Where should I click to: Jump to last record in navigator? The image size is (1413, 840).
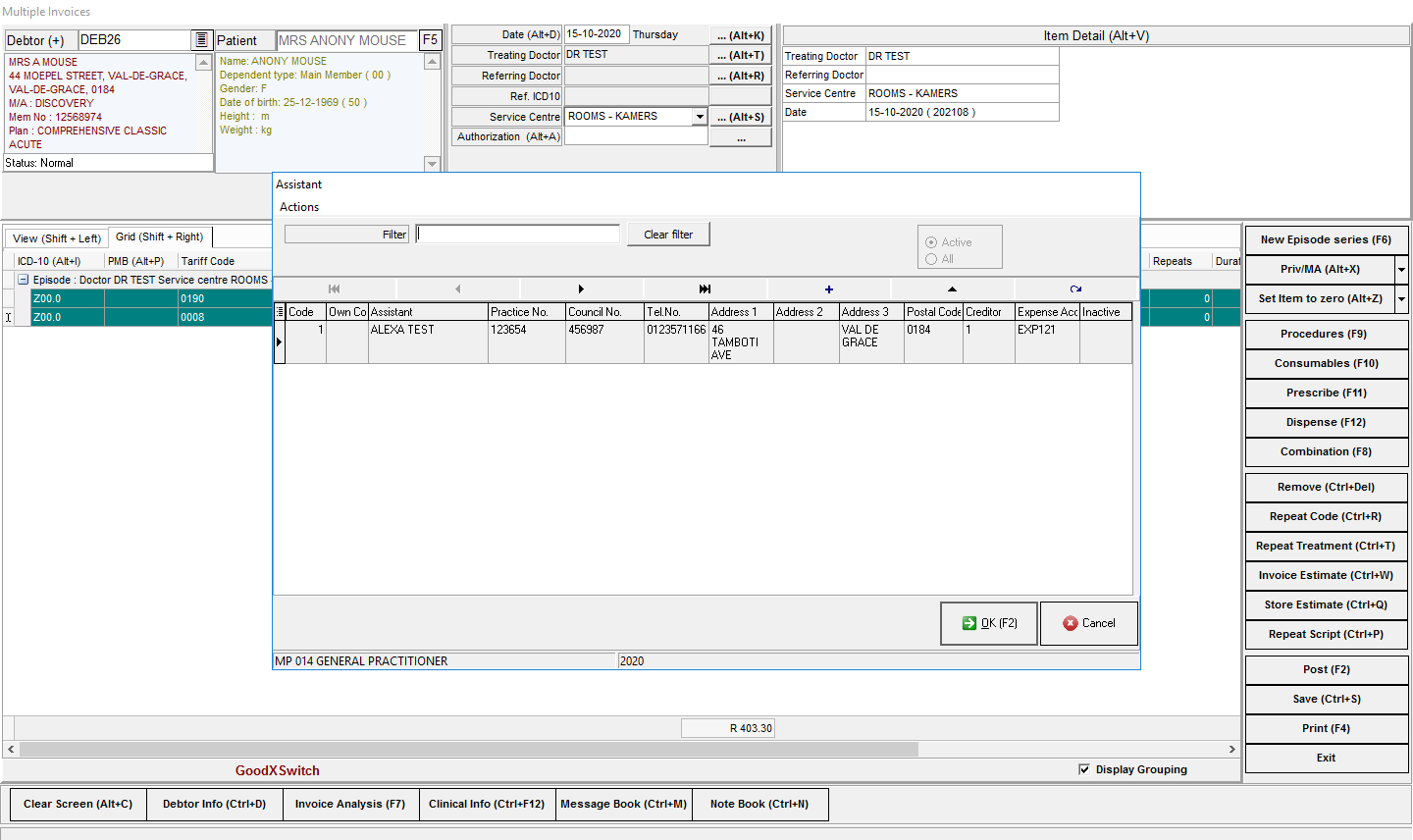(x=705, y=289)
